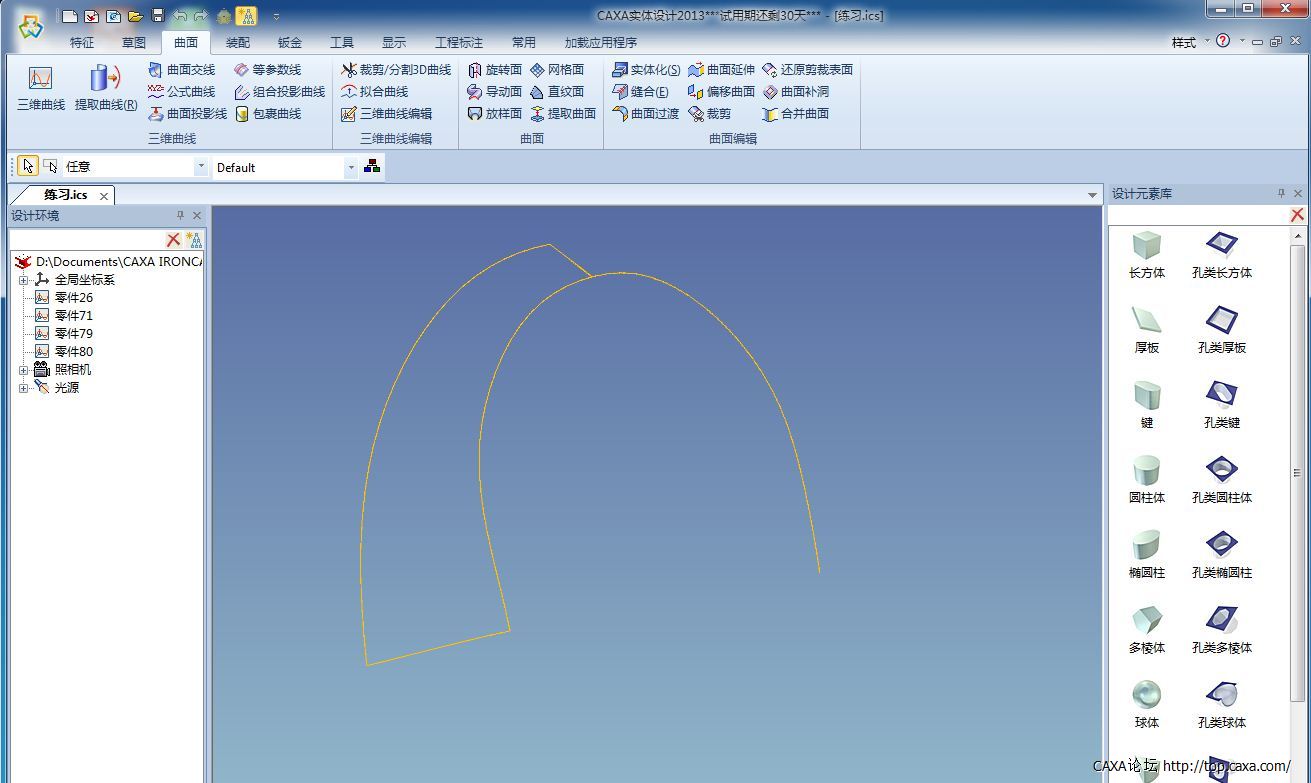
Task: Select the 偏移曲面 offset surface tool
Action: [721, 92]
